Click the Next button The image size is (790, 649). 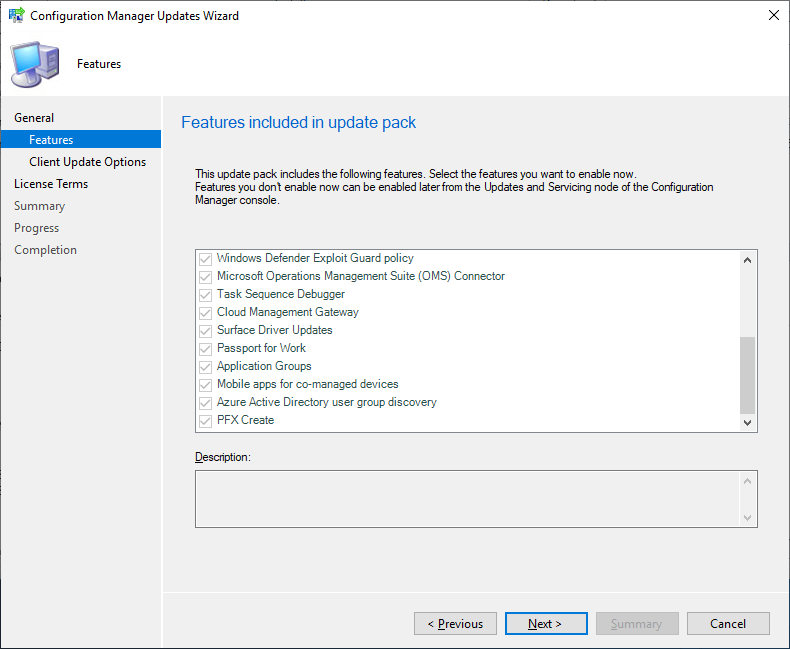coord(546,624)
